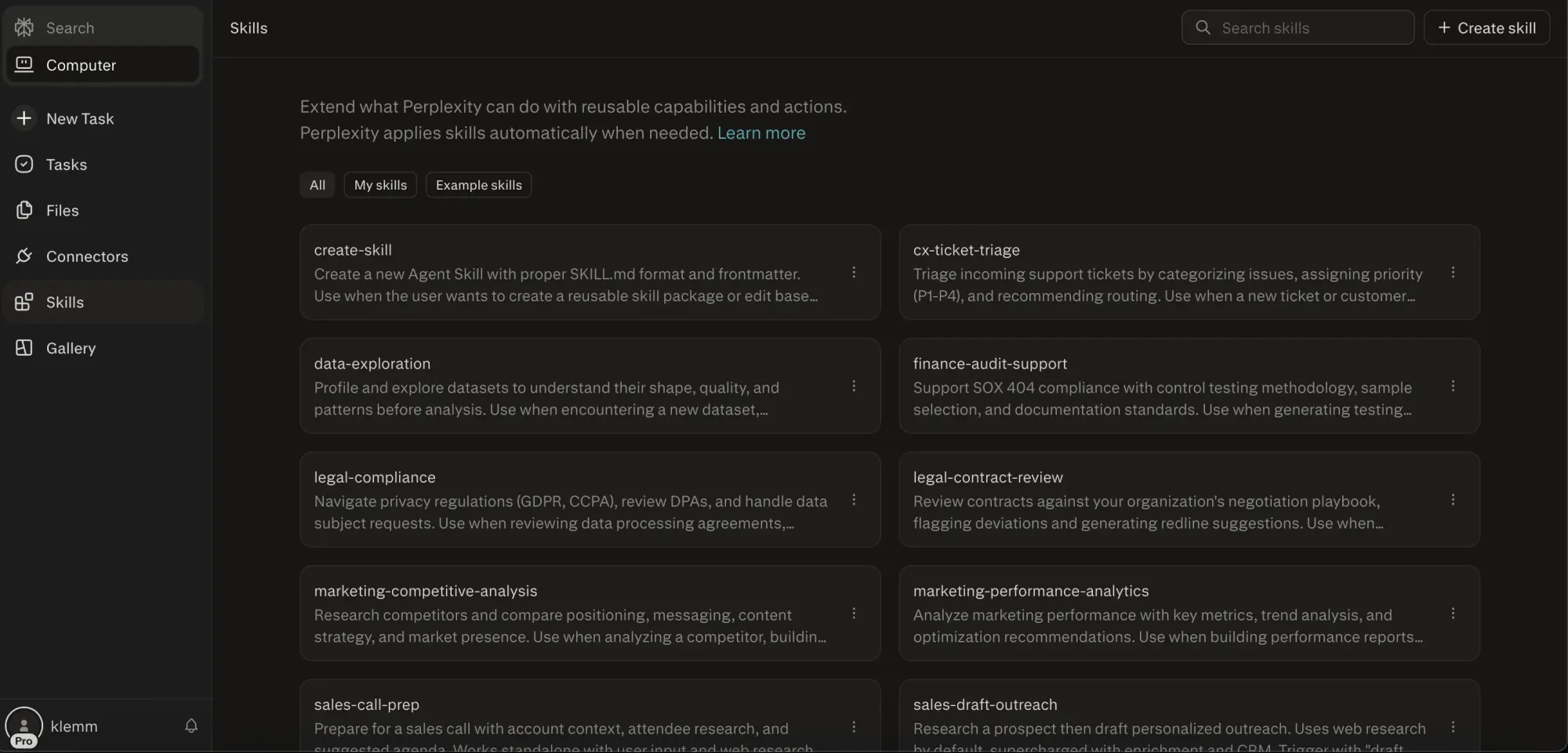Click the New Task plus icon
This screenshot has width=1568, height=753.
24,118
